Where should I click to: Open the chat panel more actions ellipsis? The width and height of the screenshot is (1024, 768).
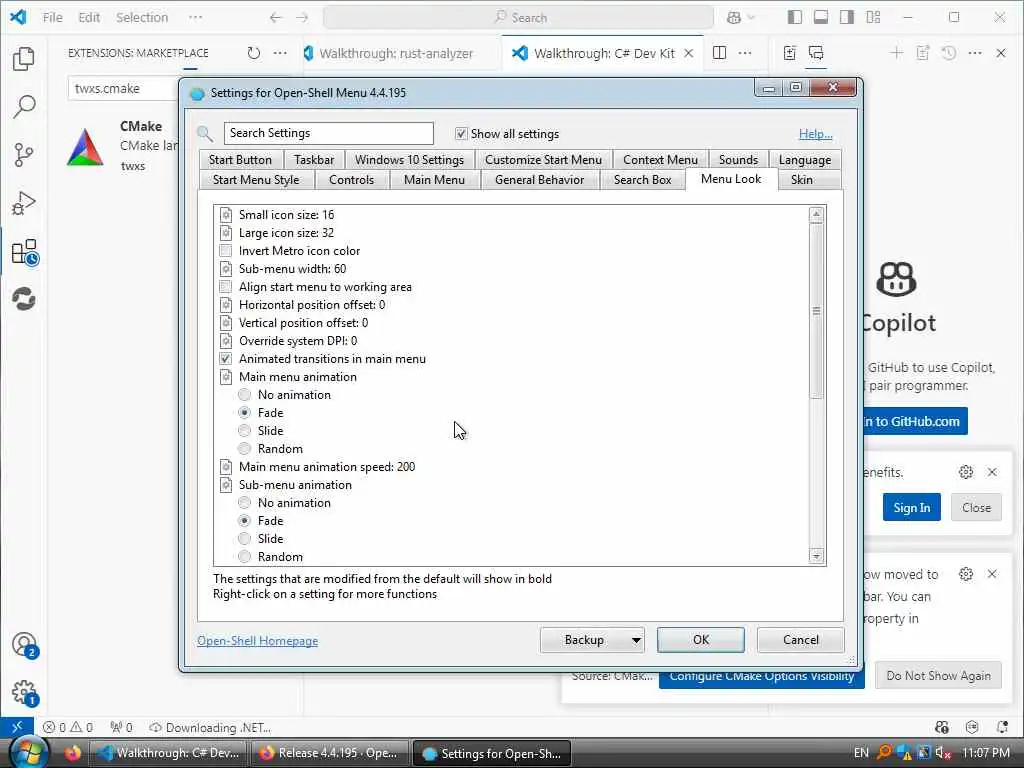coord(974,53)
